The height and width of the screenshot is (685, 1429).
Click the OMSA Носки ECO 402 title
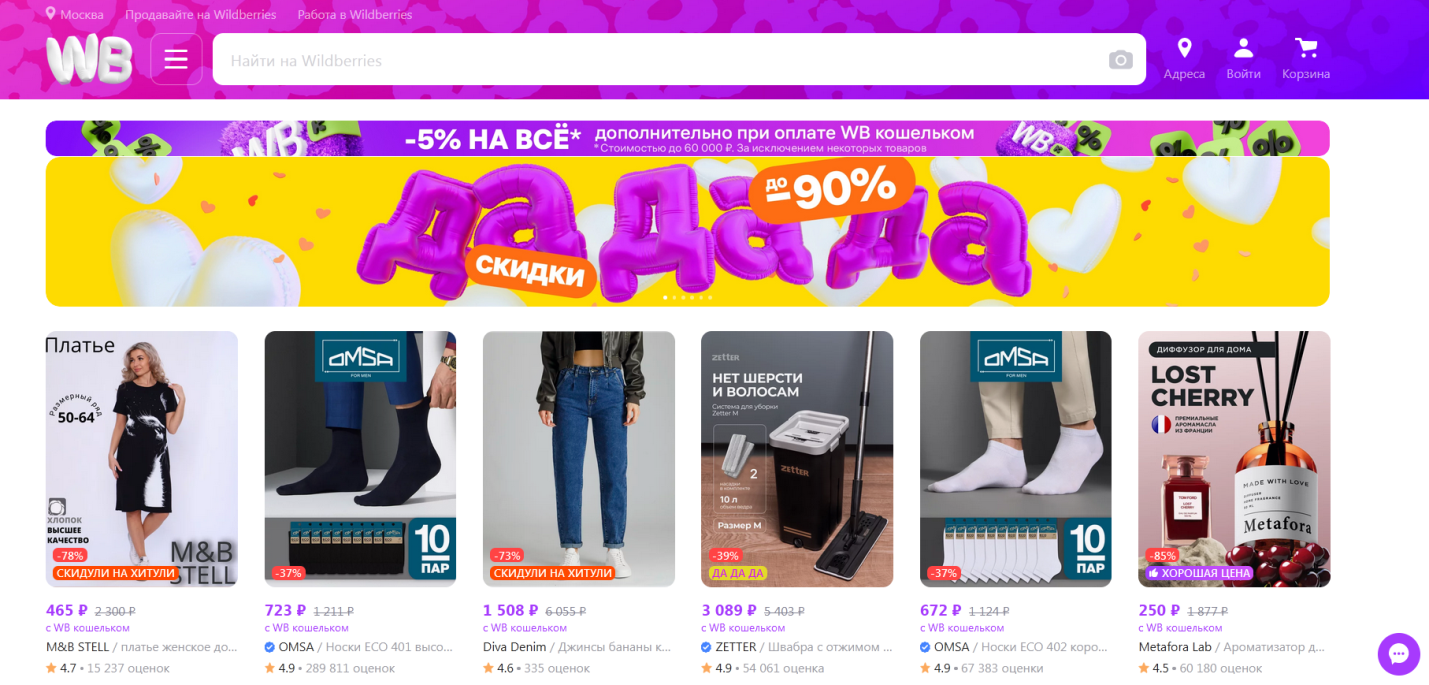click(x=1015, y=647)
